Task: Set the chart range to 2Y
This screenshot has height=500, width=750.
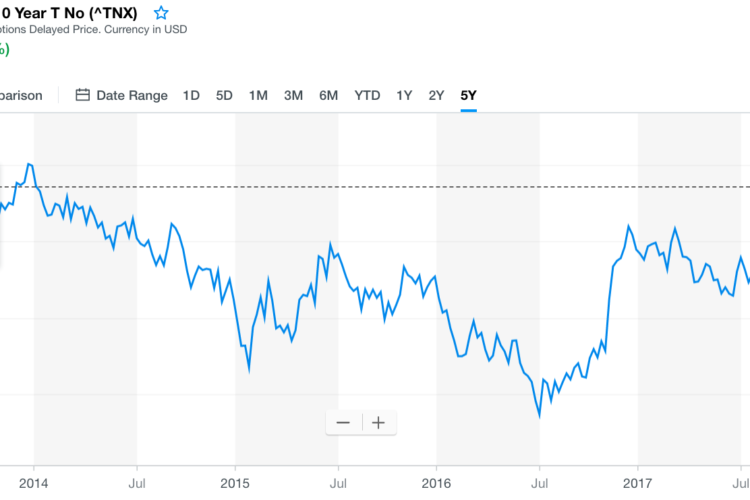Action: pyautogui.click(x=436, y=95)
